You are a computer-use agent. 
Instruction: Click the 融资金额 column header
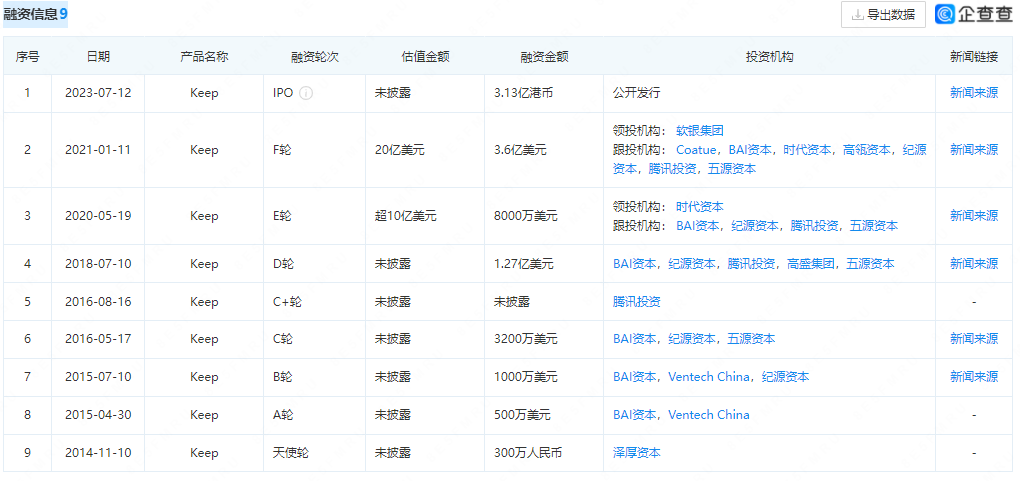coord(544,57)
